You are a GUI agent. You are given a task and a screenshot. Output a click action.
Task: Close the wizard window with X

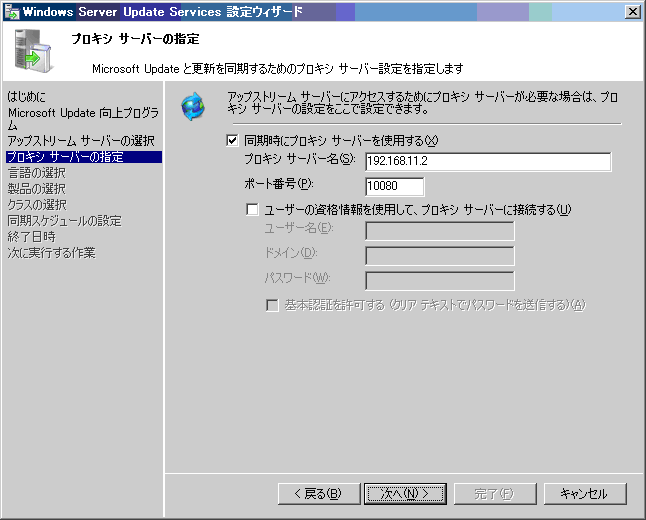[x=632, y=12]
